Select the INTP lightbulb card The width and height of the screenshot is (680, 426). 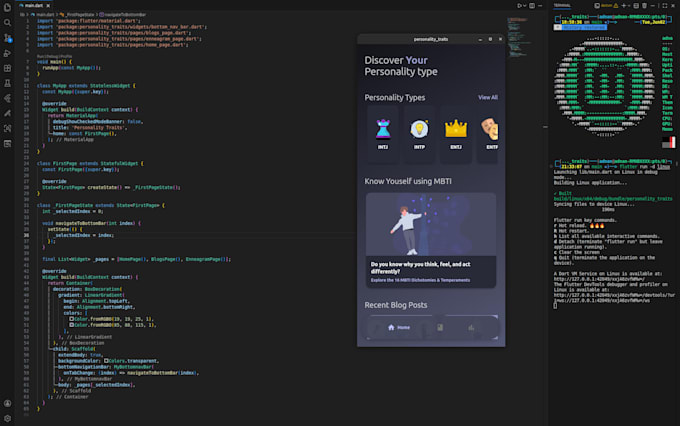419,134
